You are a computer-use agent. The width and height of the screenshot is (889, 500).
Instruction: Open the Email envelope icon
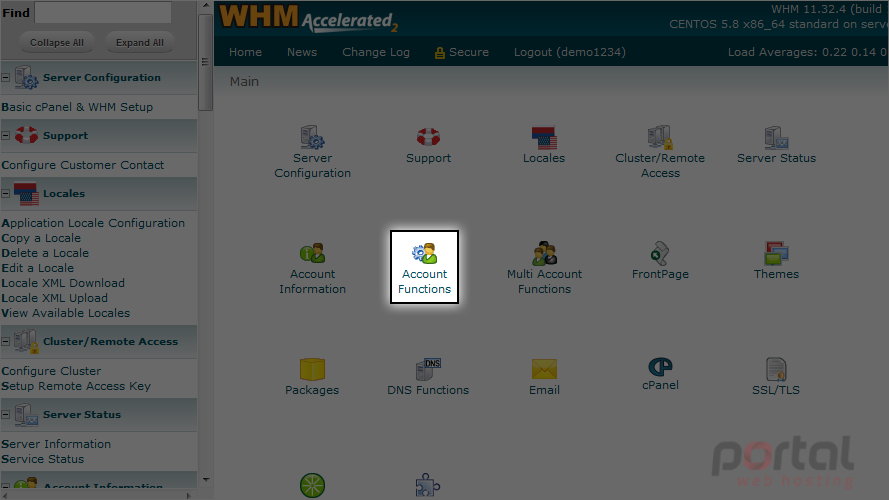(544, 369)
